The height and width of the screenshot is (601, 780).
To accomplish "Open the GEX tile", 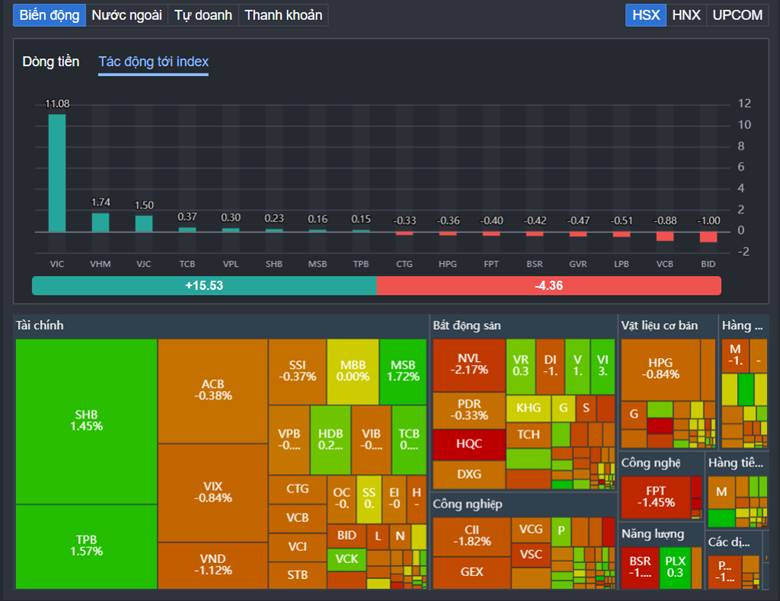I will (472, 573).
